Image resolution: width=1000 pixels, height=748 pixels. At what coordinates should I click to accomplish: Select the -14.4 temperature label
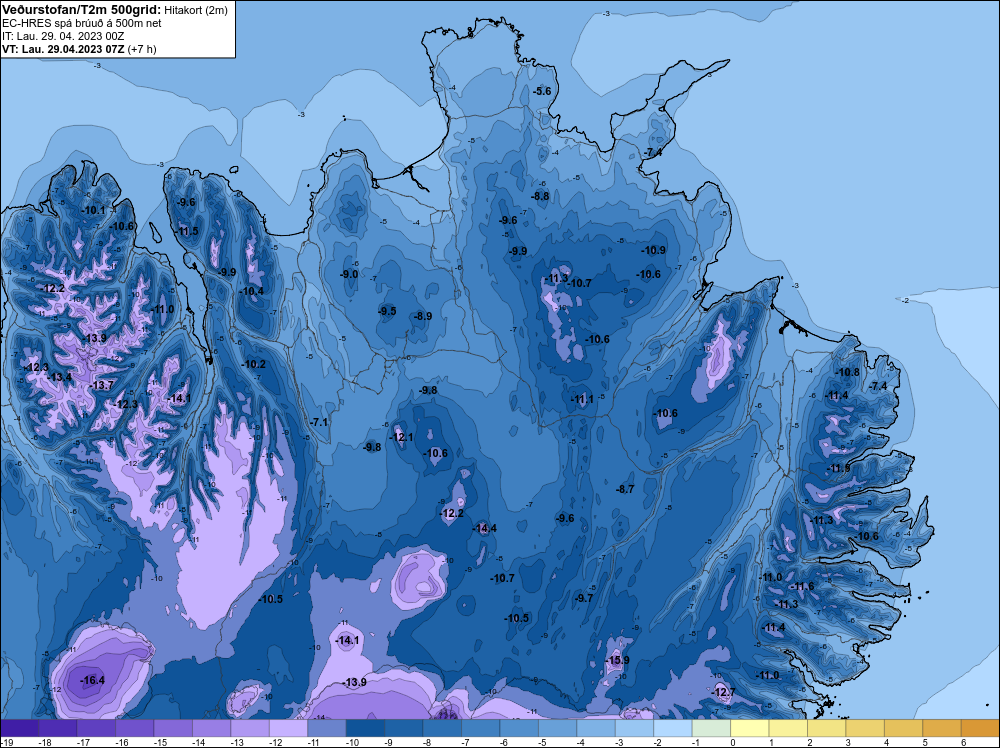point(485,528)
